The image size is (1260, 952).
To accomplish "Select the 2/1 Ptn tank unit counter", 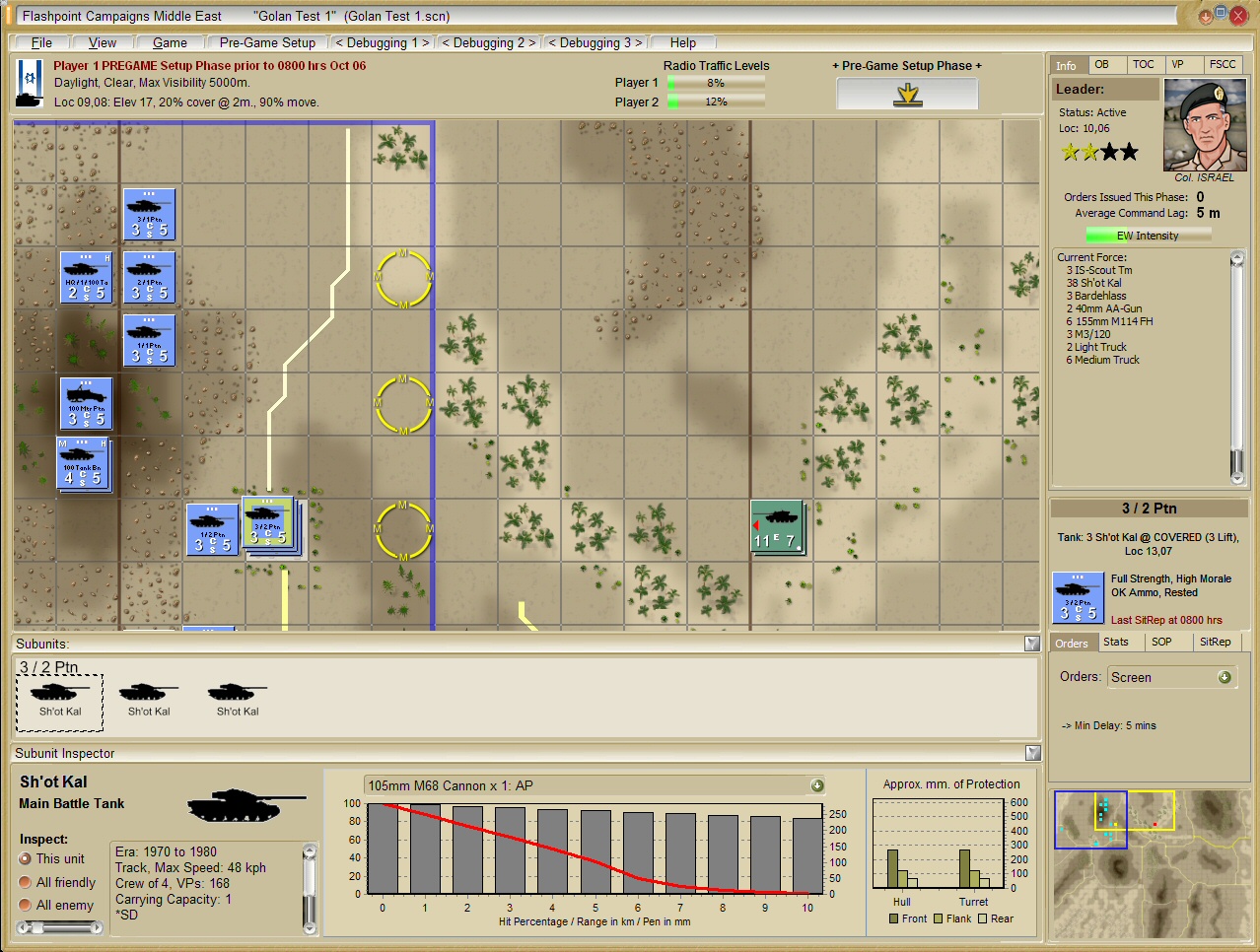I will [x=150, y=278].
